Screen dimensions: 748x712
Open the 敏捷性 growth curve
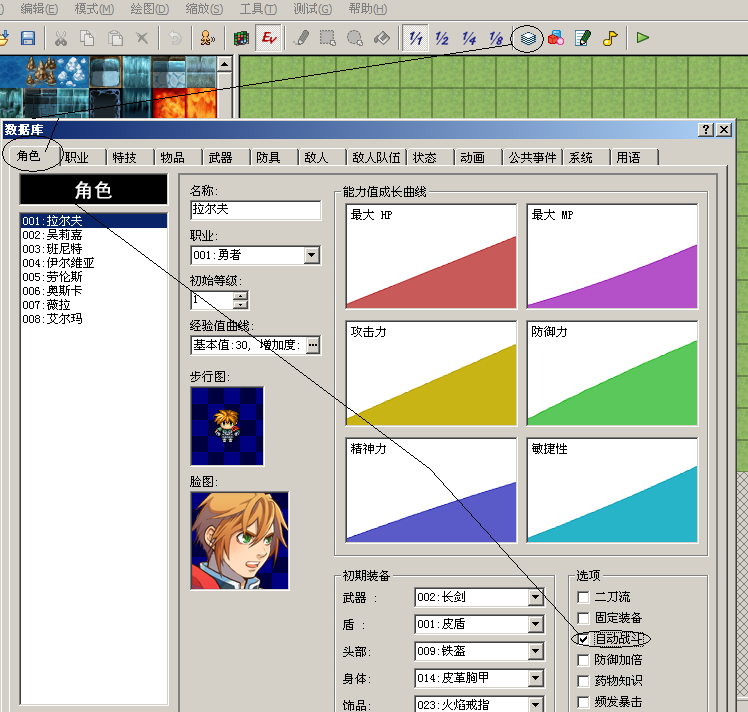coord(612,490)
